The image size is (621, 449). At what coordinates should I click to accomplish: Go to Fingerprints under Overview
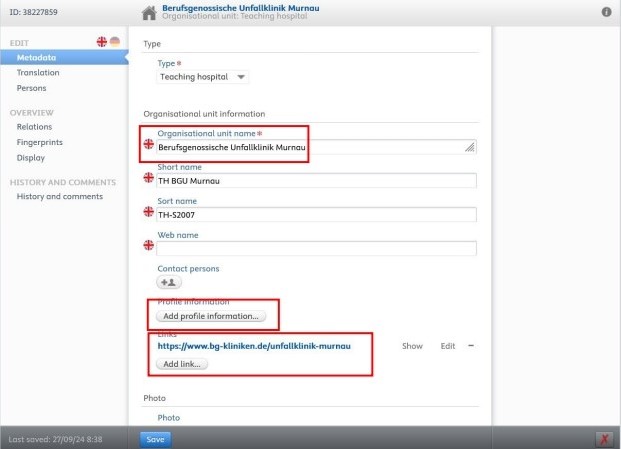click(40, 143)
